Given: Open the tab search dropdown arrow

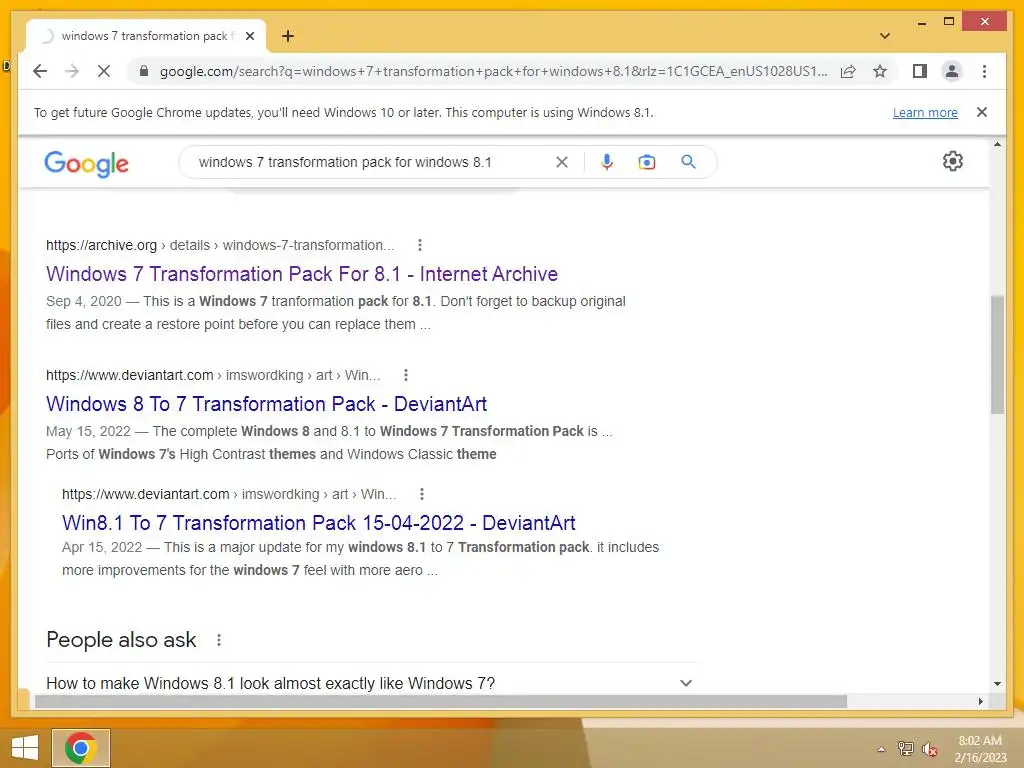Looking at the screenshot, I should coord(884,36).
